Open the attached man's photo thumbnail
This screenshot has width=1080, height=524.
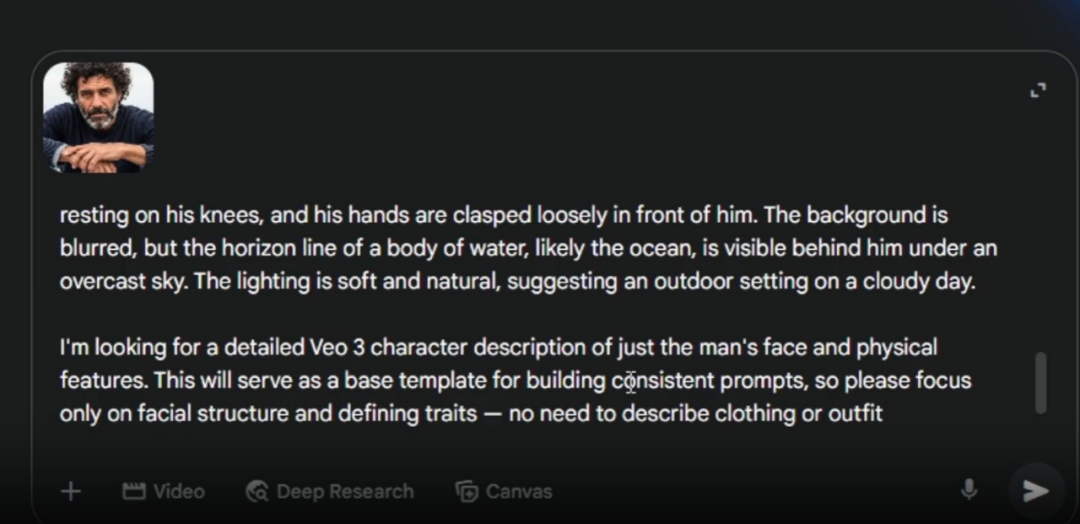click(98, 117)
